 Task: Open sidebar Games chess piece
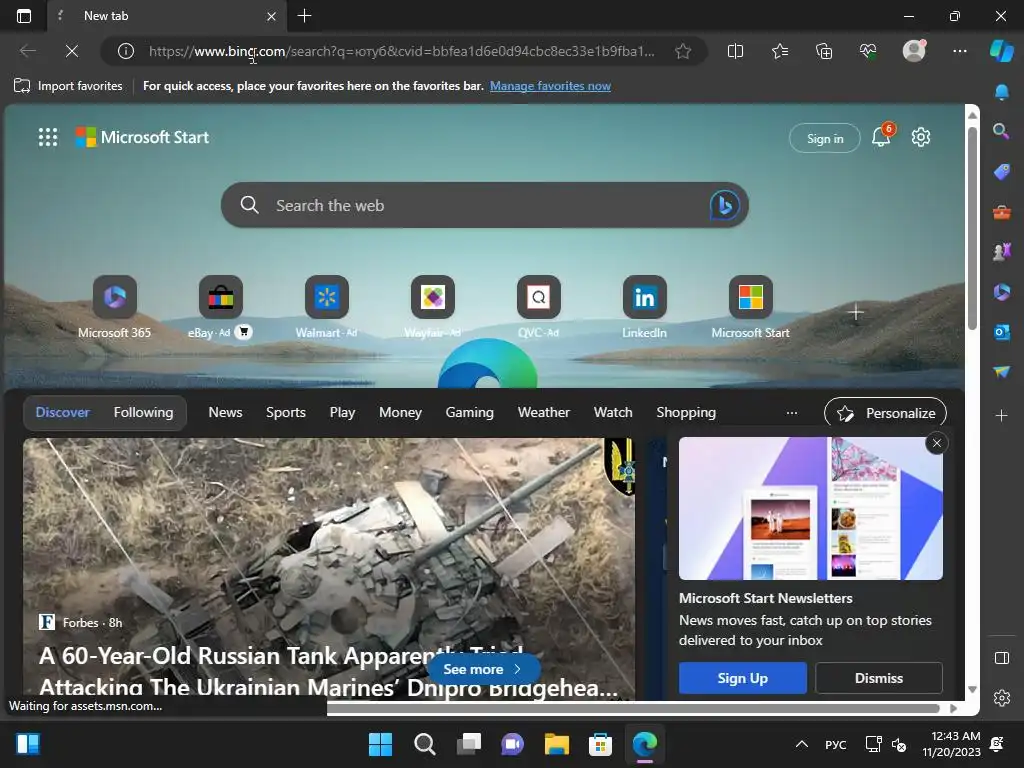pyautogui.click(x=1001, y=251)
